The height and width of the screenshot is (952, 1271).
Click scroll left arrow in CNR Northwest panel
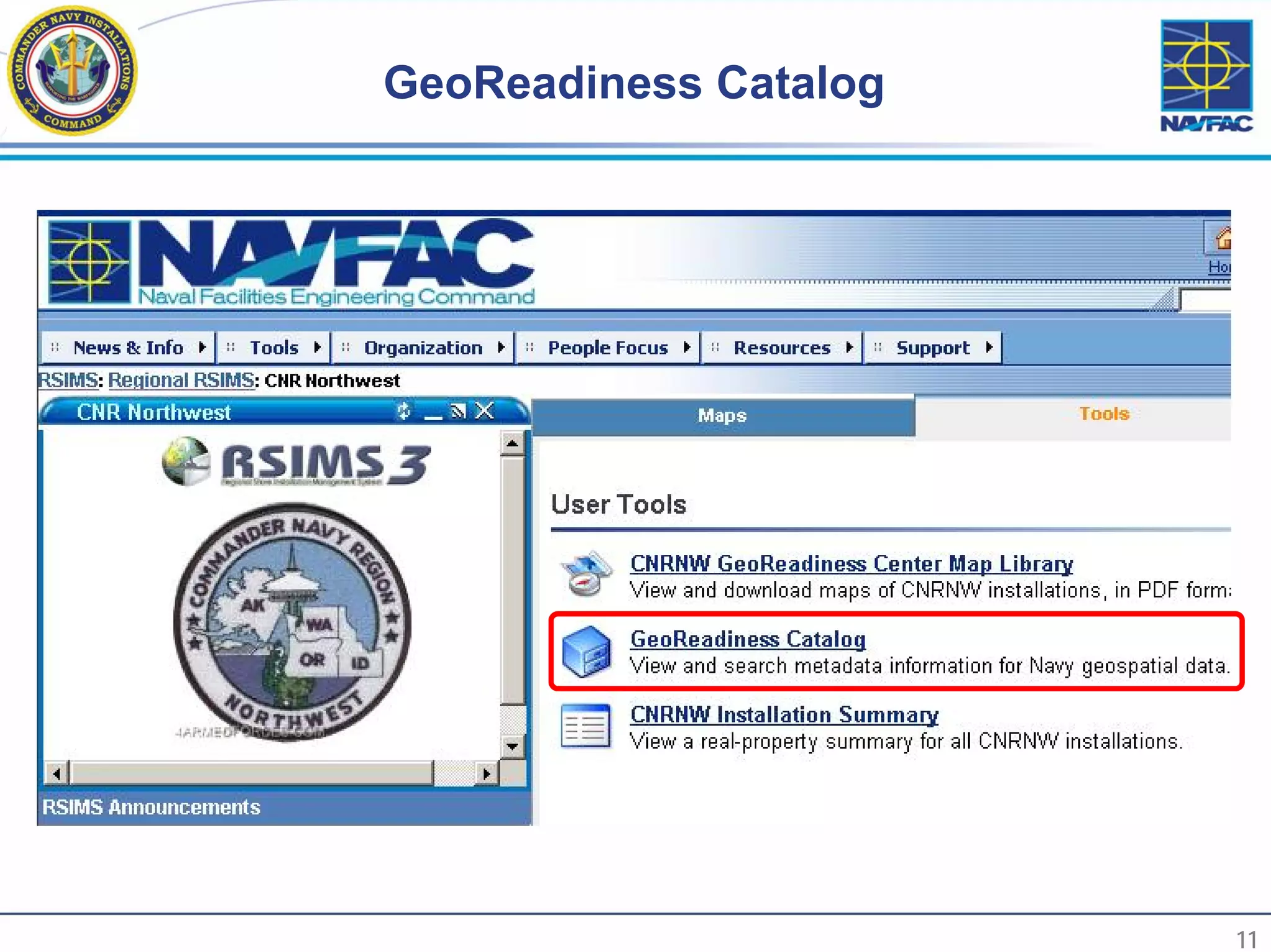(x=57, y=774)
